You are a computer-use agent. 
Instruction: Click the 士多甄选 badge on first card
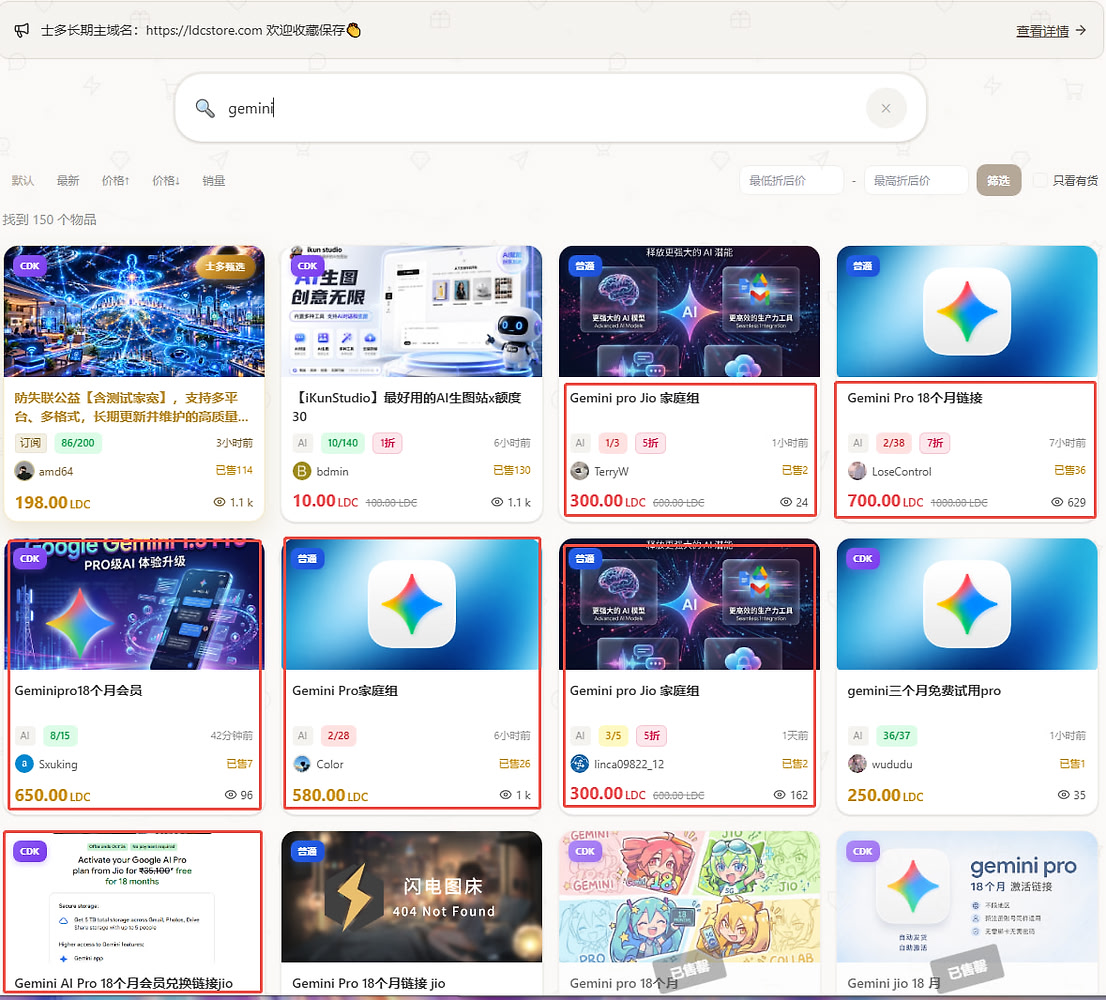pyautogui.click(x=225, y=266)
